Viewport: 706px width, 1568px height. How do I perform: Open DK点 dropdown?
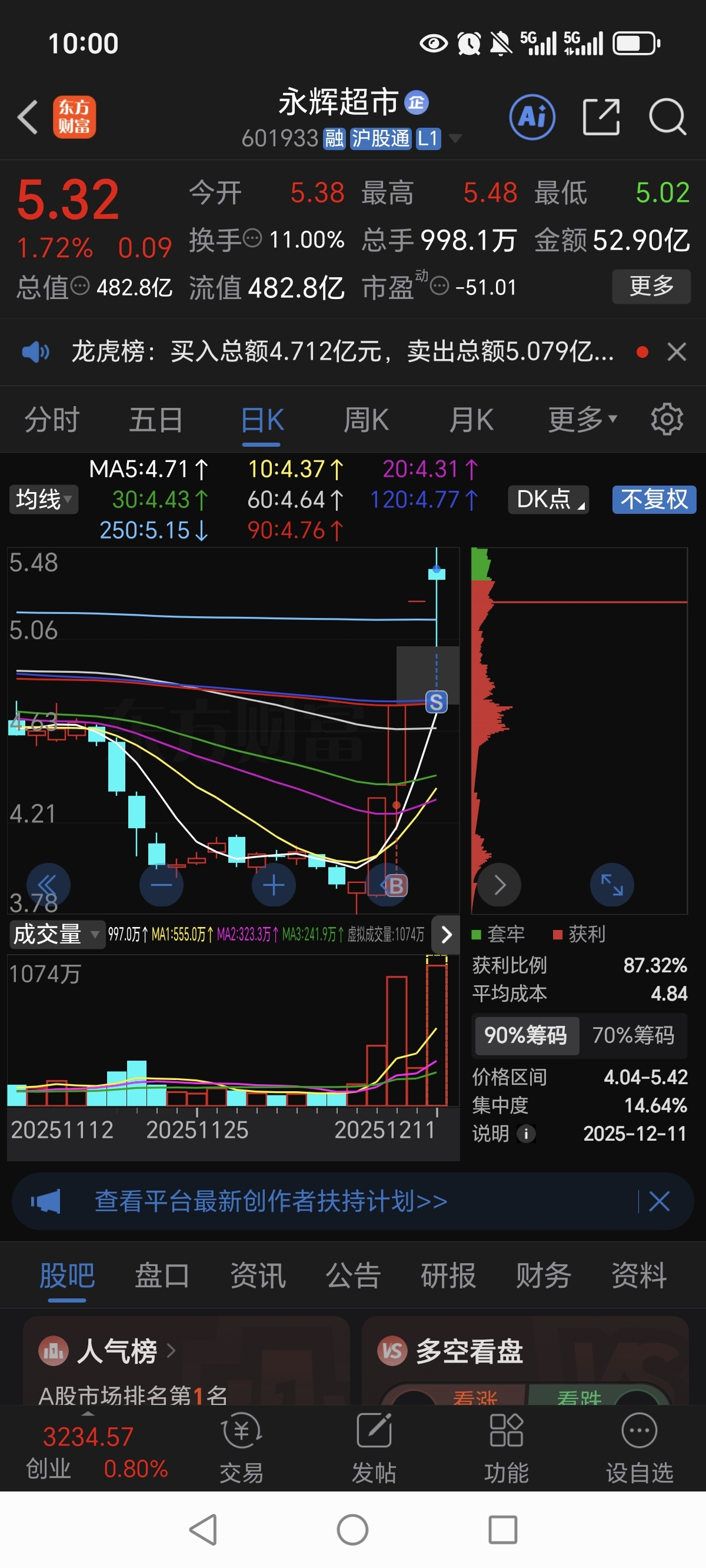548,500
